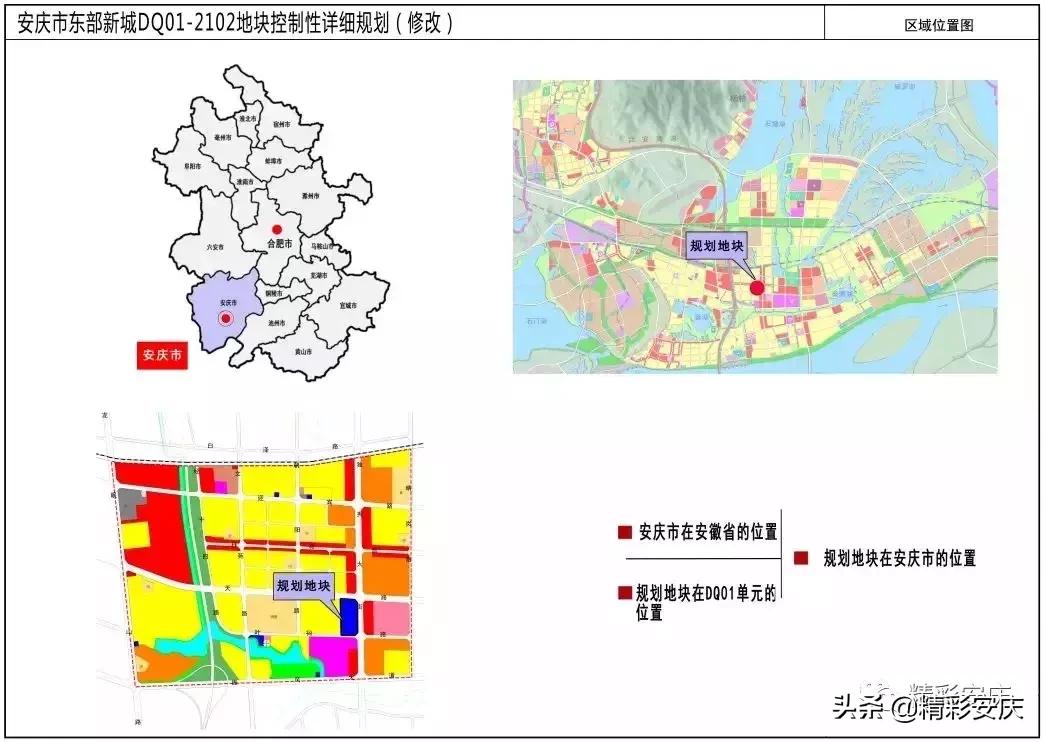Click the red legend square beside 安庆市在安徽省的位置
The image size is (1045, 742).
(x=624, y=531)
